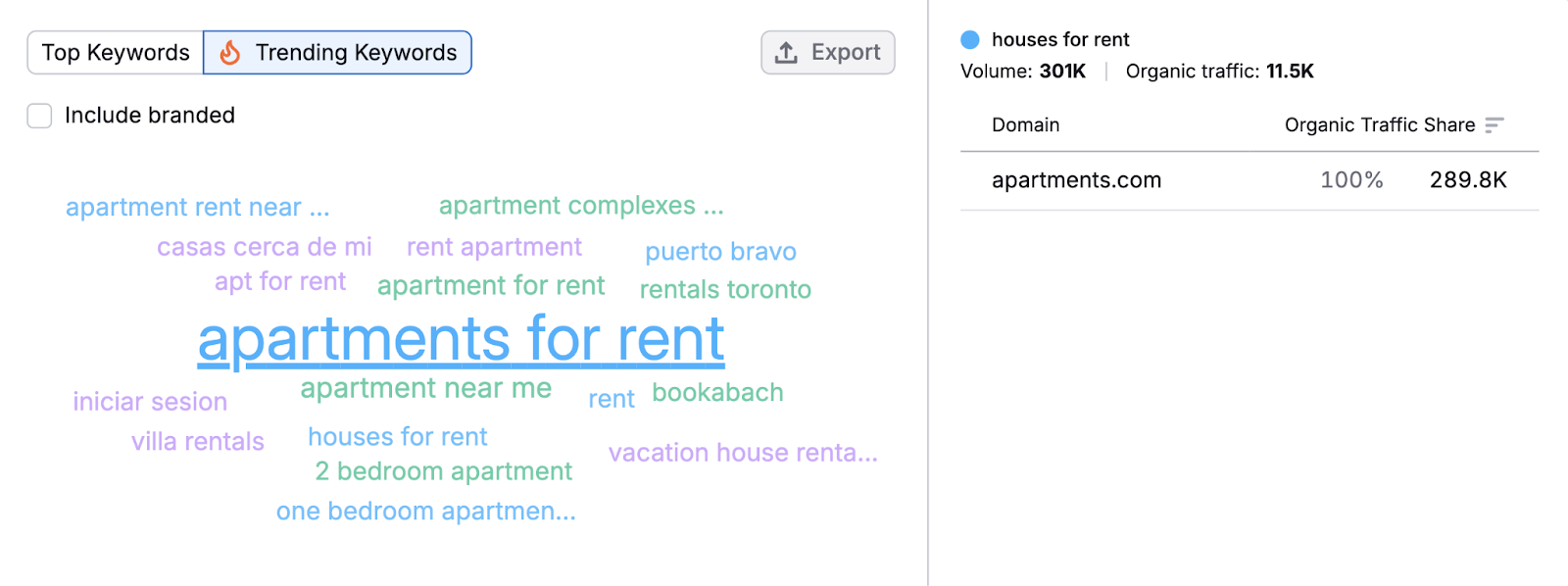
Task: Select the Trending Keywords tab
Action: (x=336, y=52)
